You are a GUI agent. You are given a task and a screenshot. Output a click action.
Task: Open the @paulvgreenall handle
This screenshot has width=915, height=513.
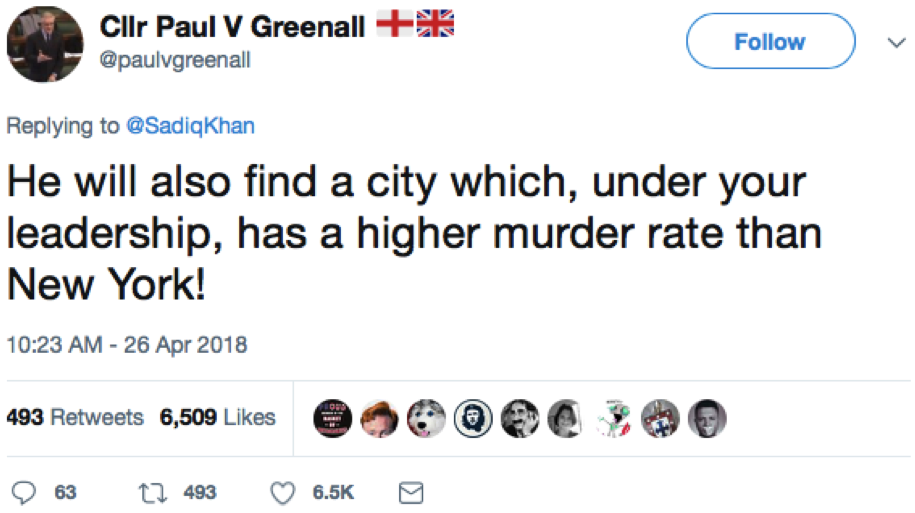[175, 60]
